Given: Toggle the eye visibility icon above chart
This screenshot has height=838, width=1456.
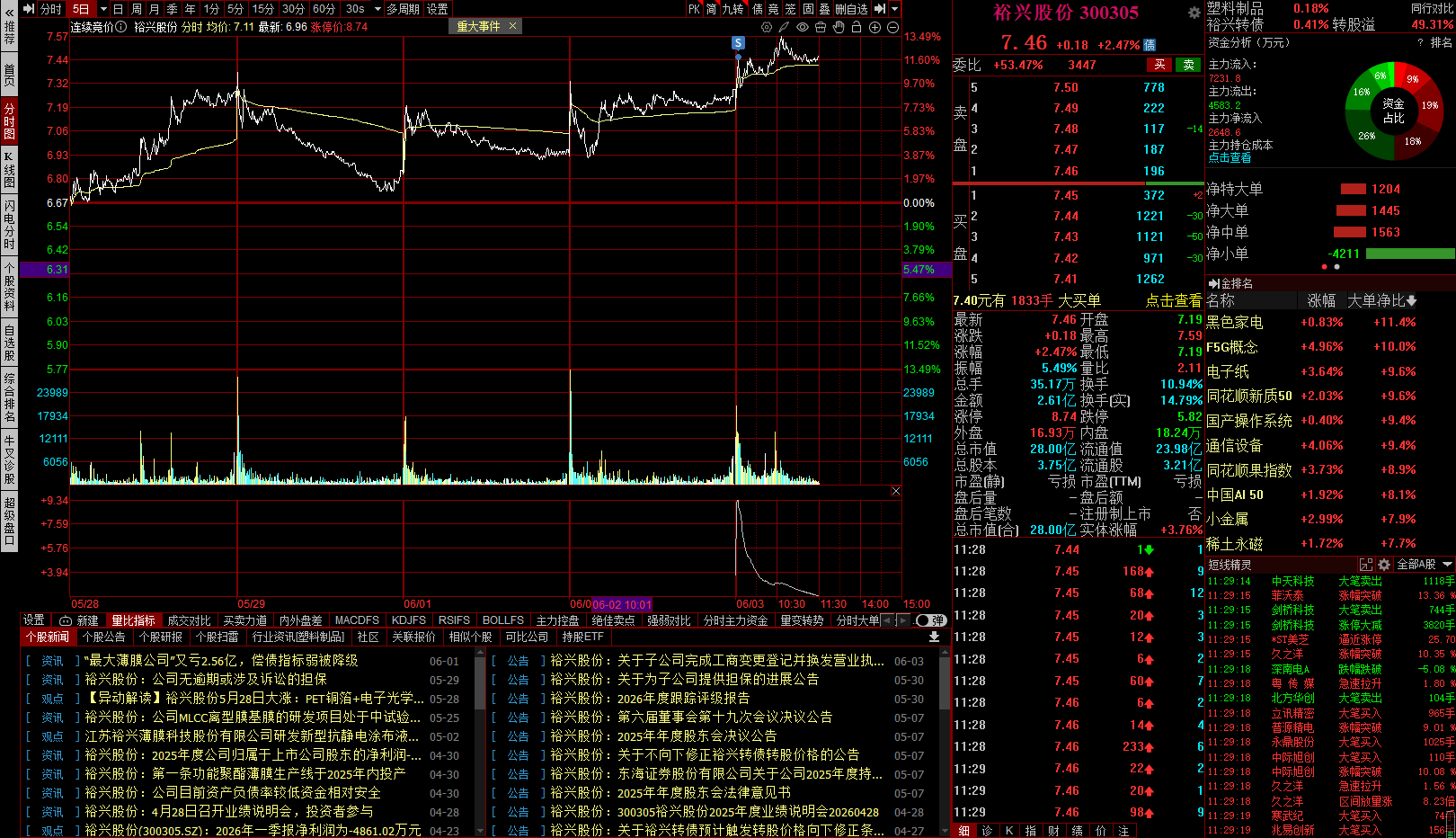Looking at the screenshot, I should (x=803, y=27).
